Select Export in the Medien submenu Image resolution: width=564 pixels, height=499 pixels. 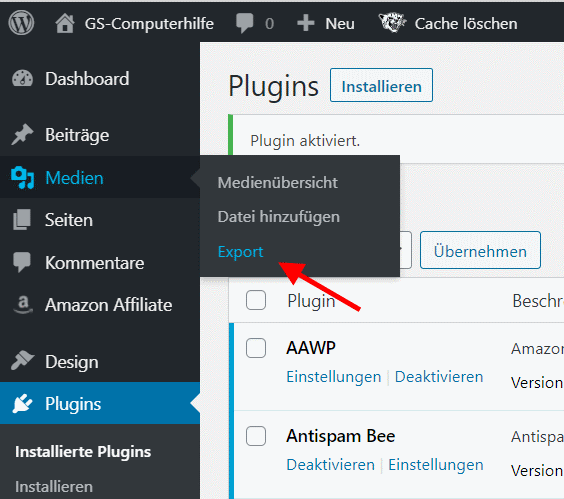[x=240, y=251]
